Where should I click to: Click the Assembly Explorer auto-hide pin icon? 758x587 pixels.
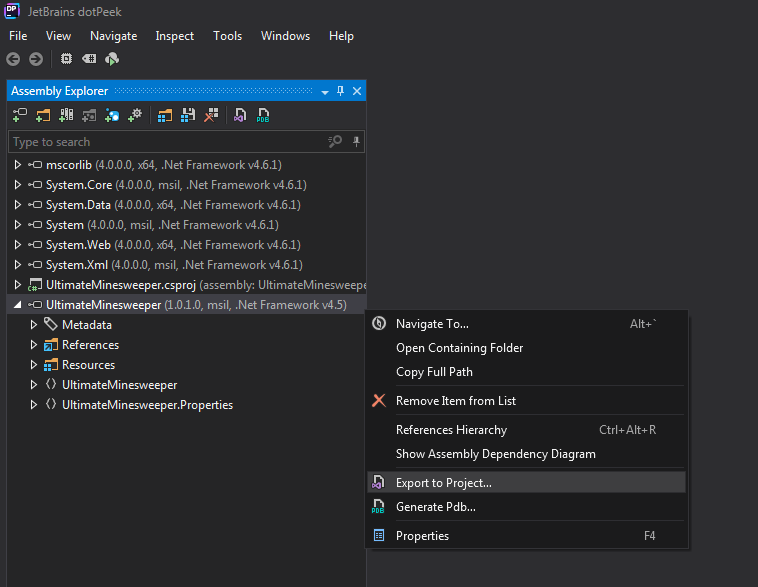point(340,91)
